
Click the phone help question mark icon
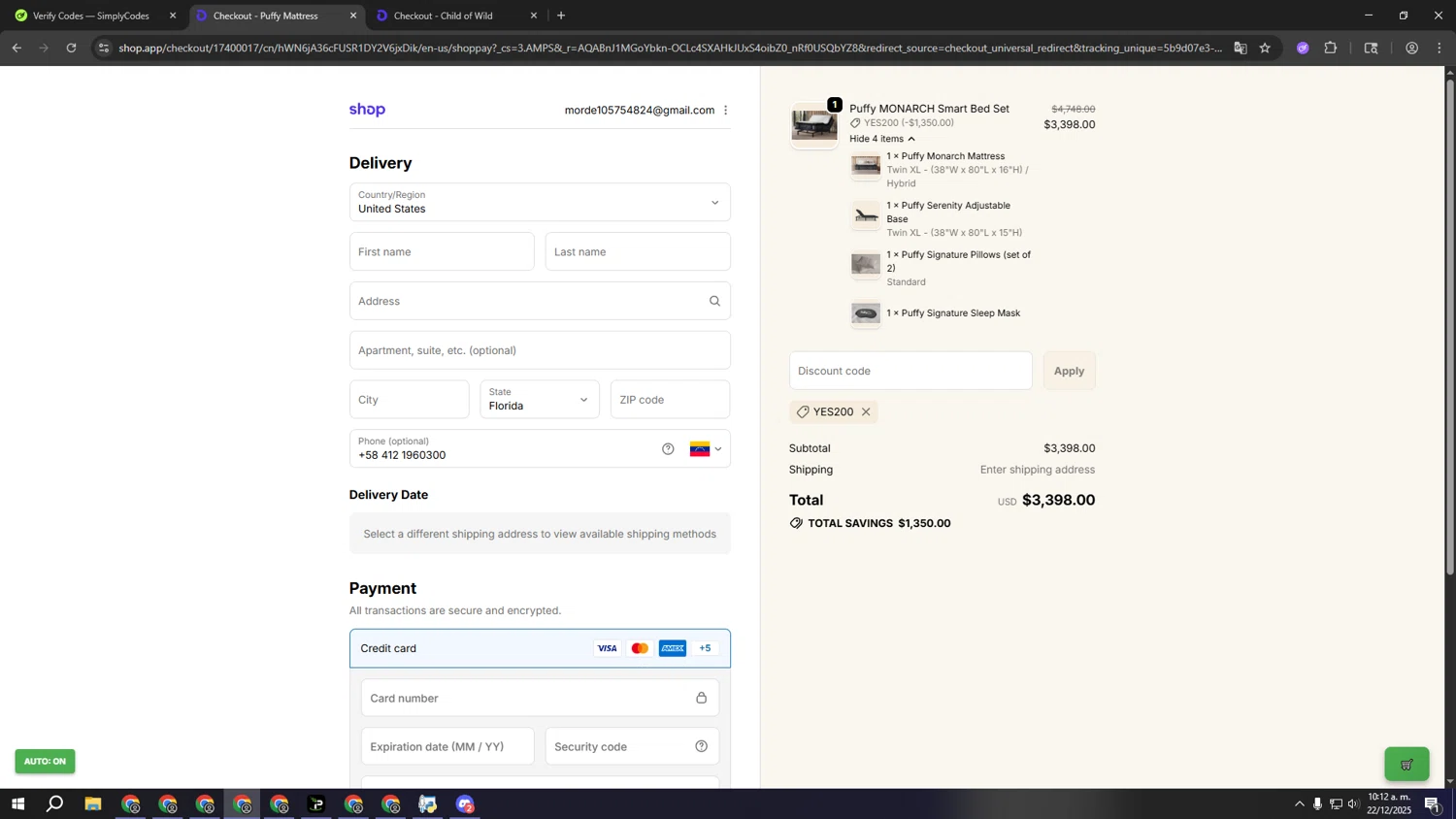tap(668, 449)
